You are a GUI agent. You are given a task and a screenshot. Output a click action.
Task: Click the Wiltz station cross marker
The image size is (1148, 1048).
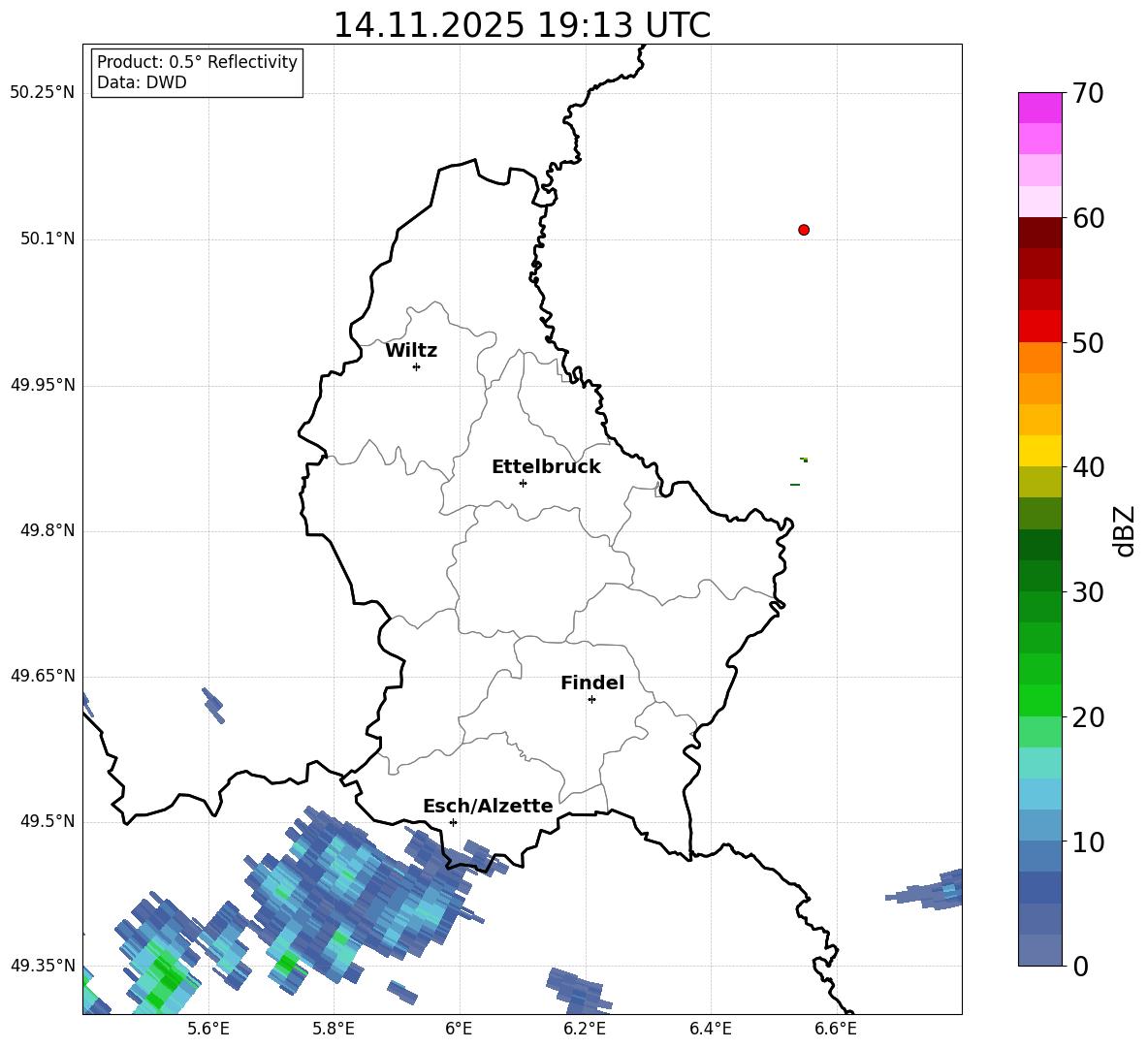coord(417,366)
